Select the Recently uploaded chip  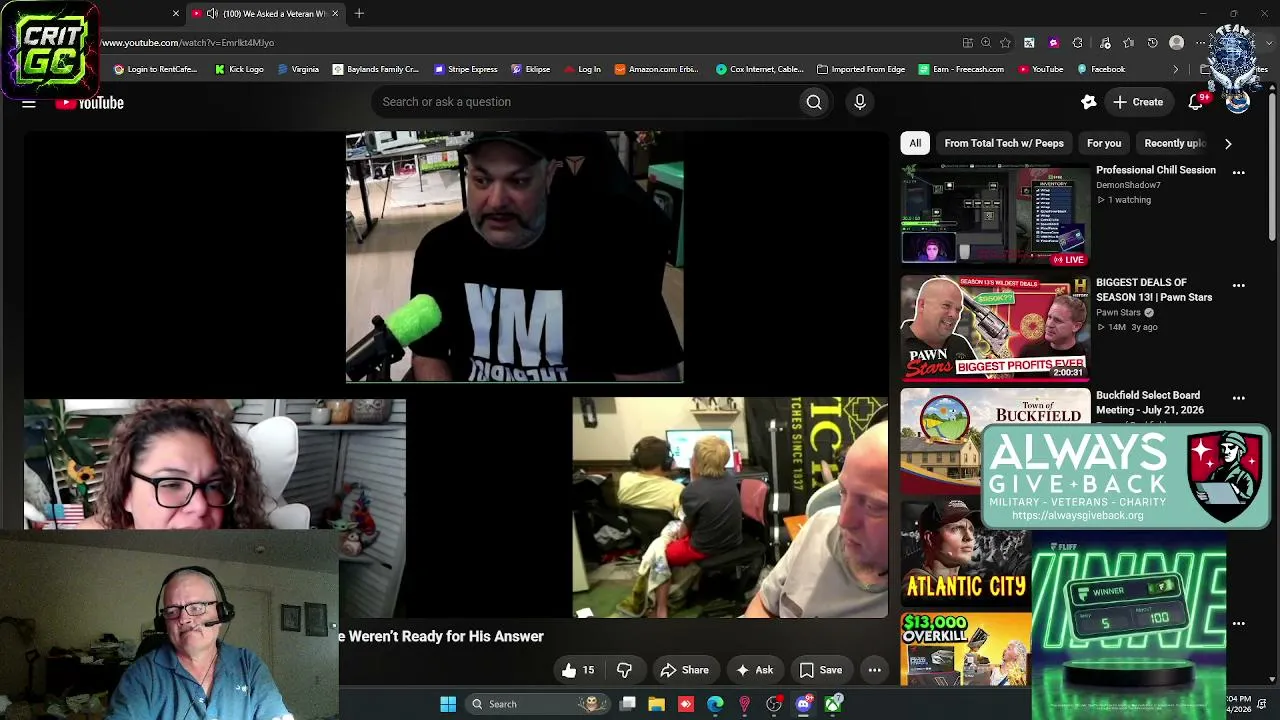pos(1175,143)
